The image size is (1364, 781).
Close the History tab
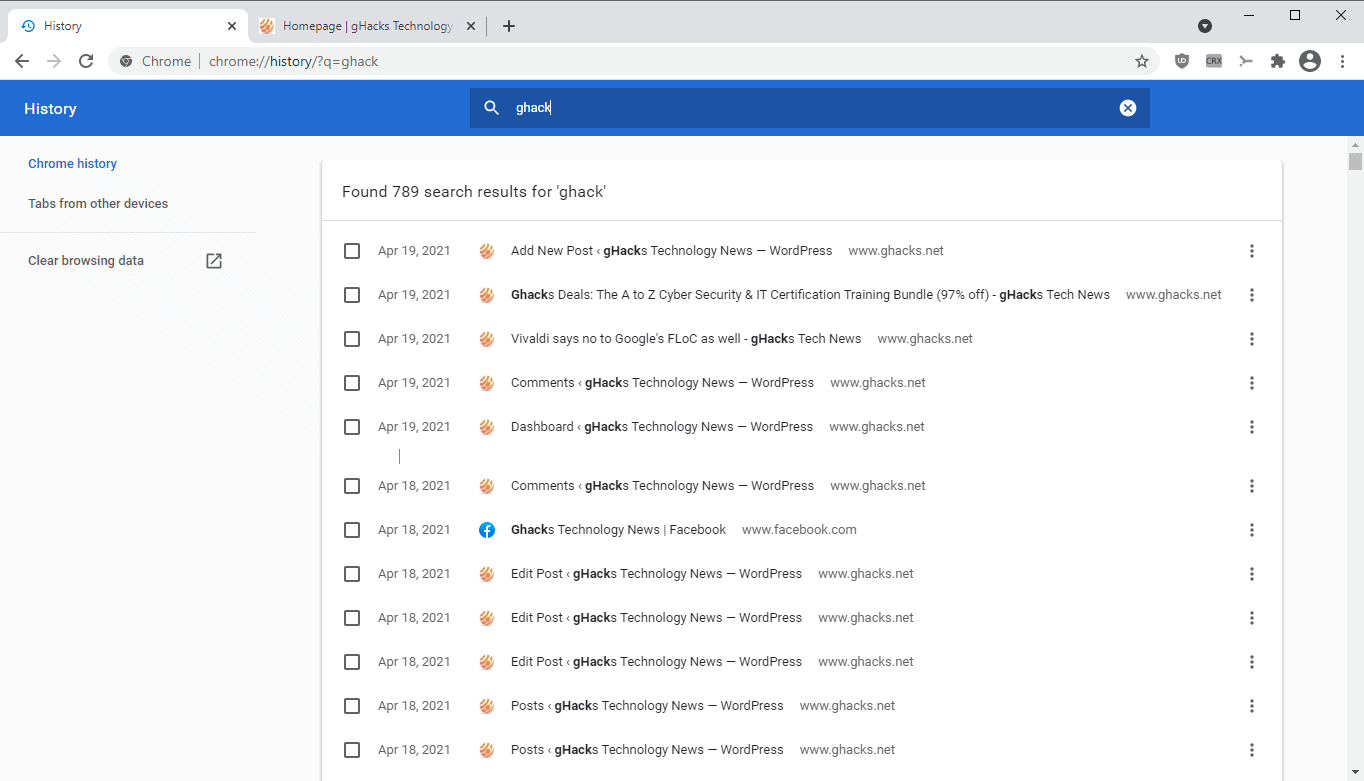click(x=232, y=26)
